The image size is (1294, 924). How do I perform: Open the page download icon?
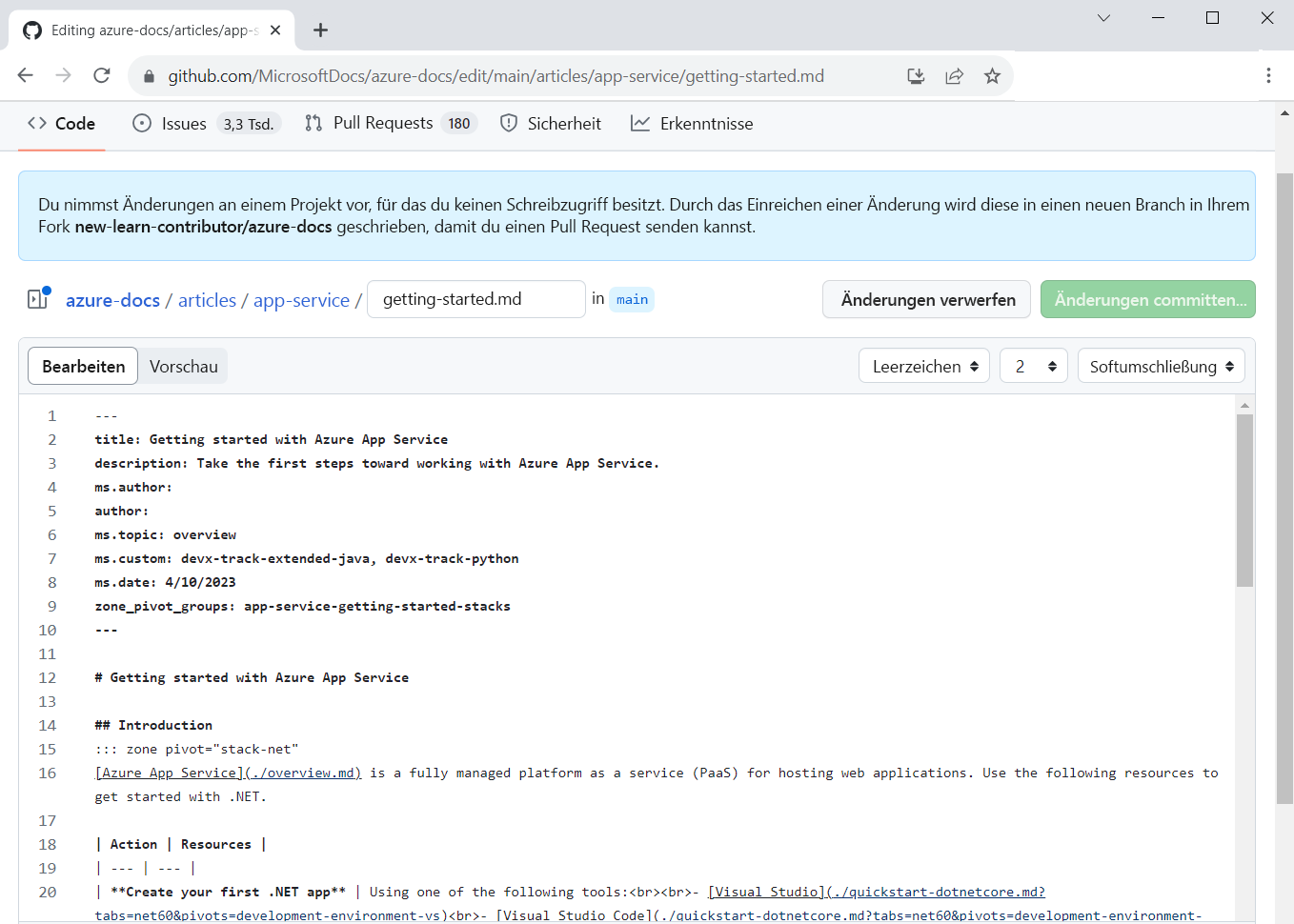click(915, 75)
